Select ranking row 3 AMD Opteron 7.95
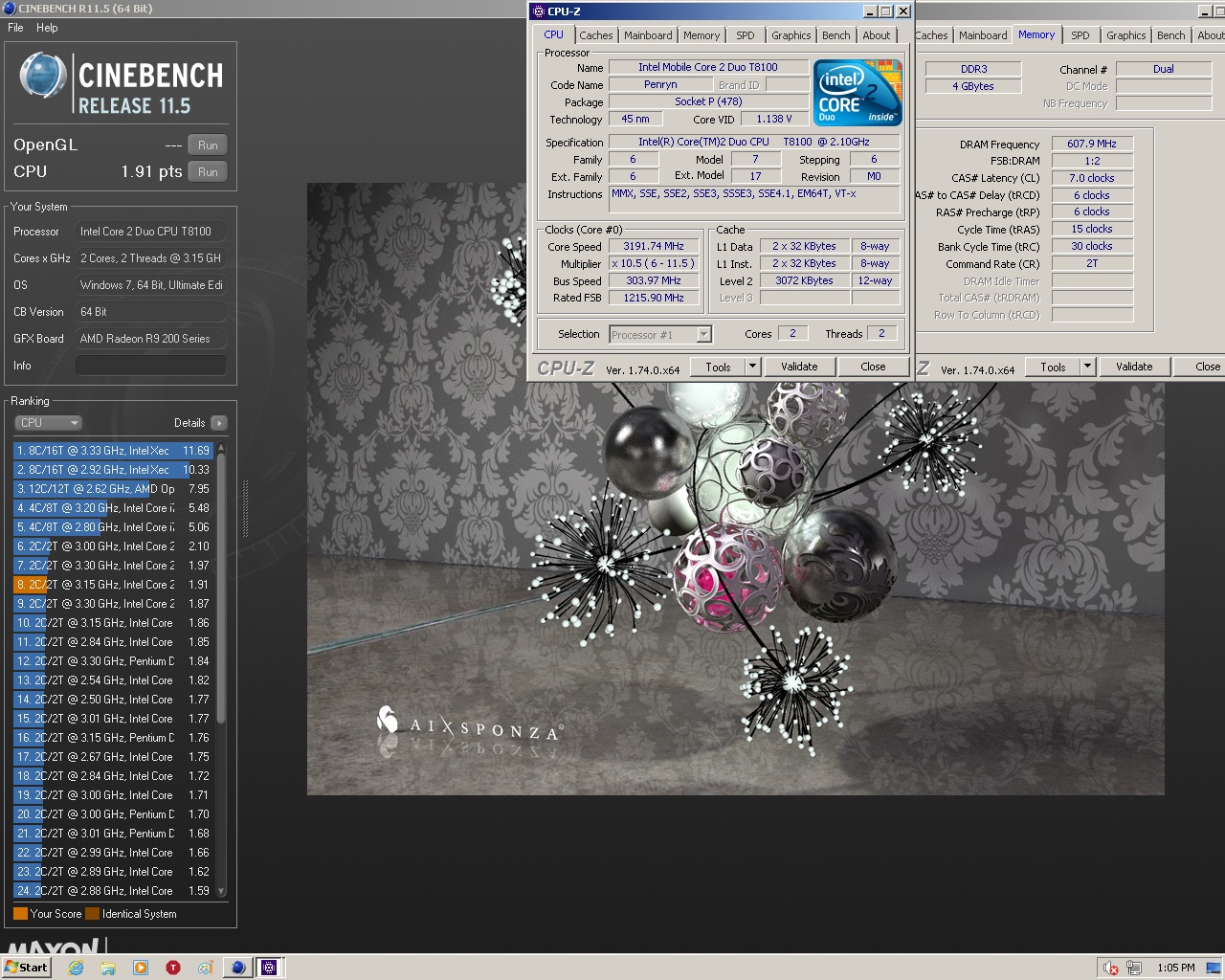 click(x=113, y=489)
